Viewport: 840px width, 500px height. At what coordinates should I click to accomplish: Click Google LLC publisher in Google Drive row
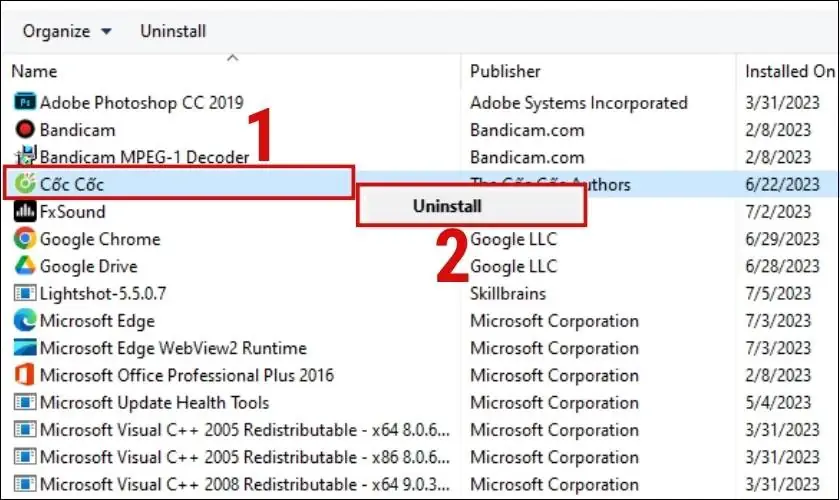(513, 266)
